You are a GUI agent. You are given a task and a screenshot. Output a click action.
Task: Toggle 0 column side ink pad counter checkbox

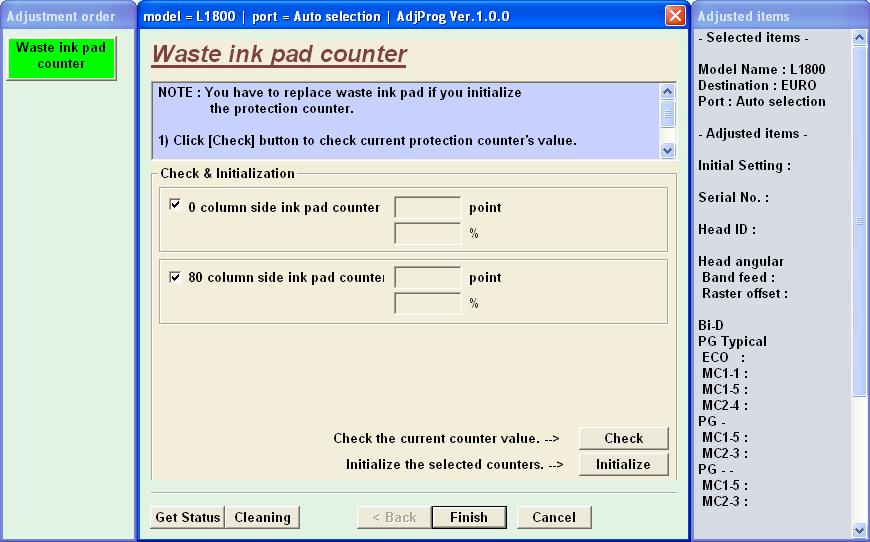click(176, 206)
